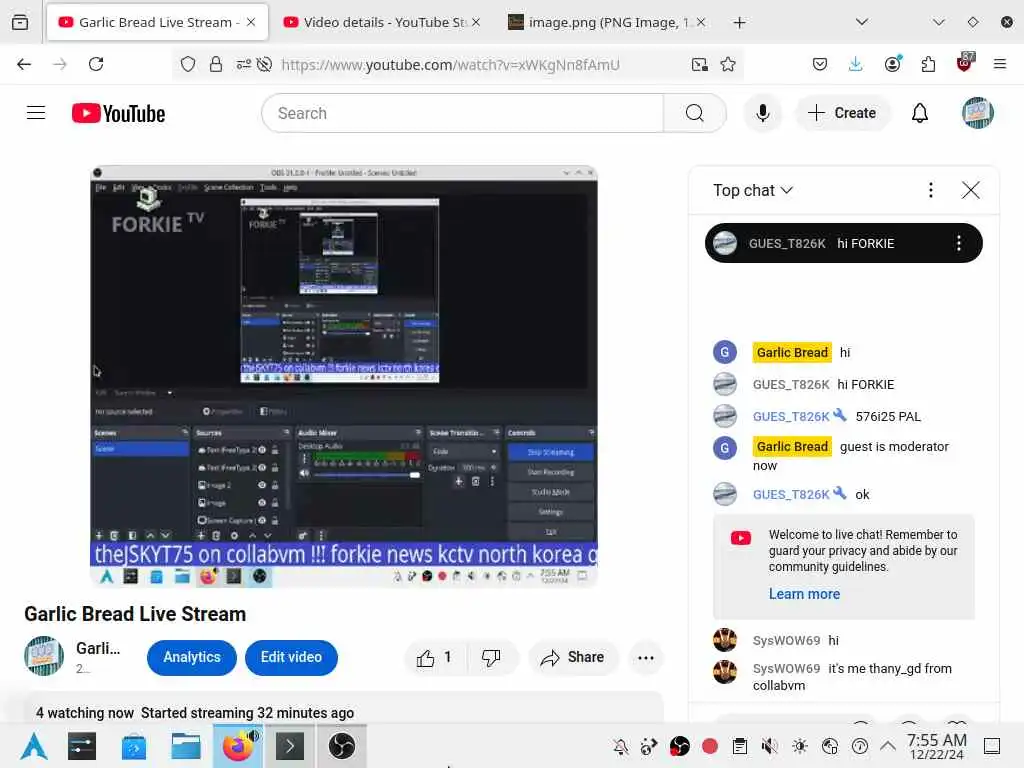This screenshot has width=1024, height=768.
Task: View site security lock info
Action: [x=216, y=64]
